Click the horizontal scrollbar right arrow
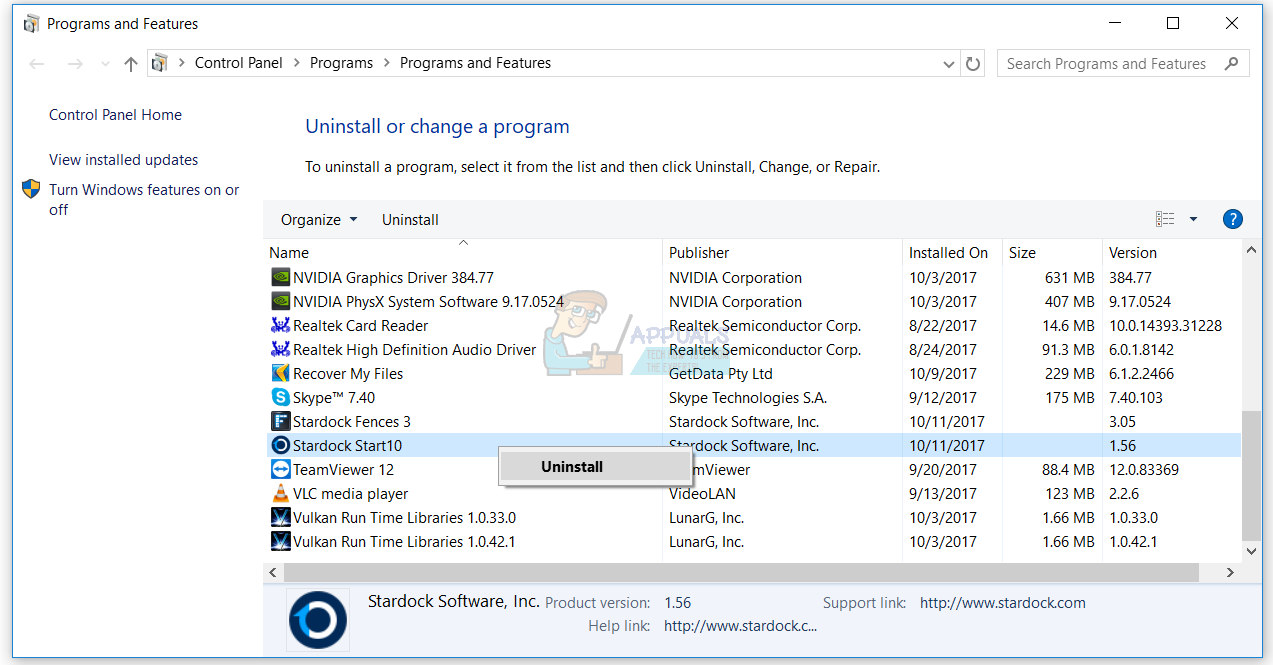This screenshot has width=1273, height=665. 1231,573
